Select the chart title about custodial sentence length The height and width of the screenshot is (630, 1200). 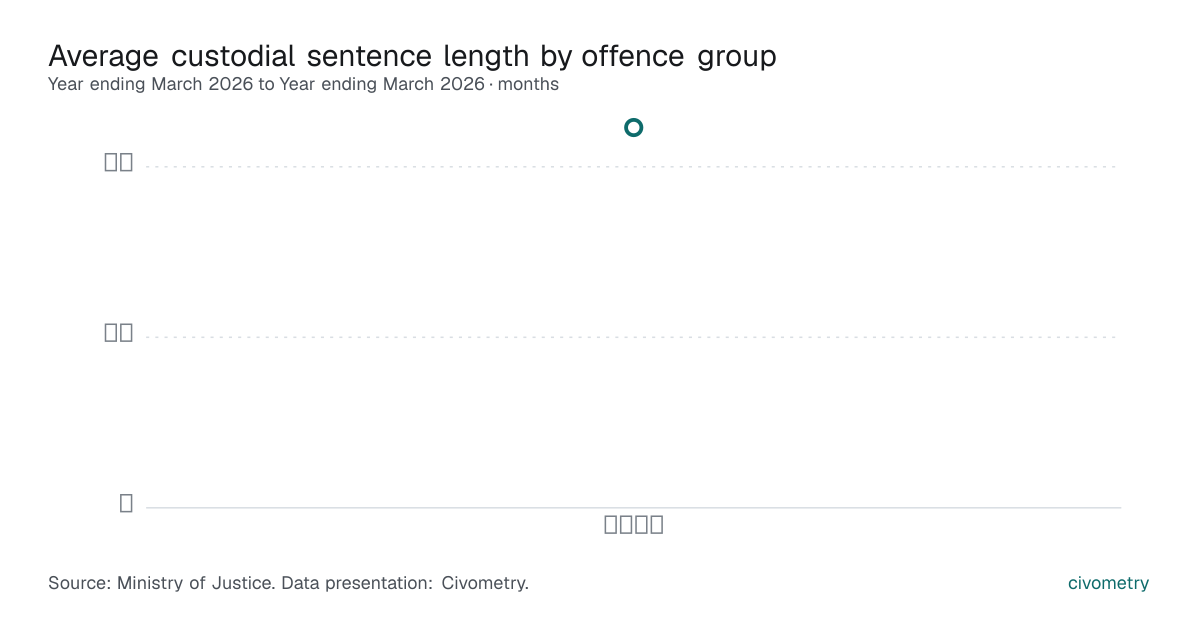[x=412, y=56]
